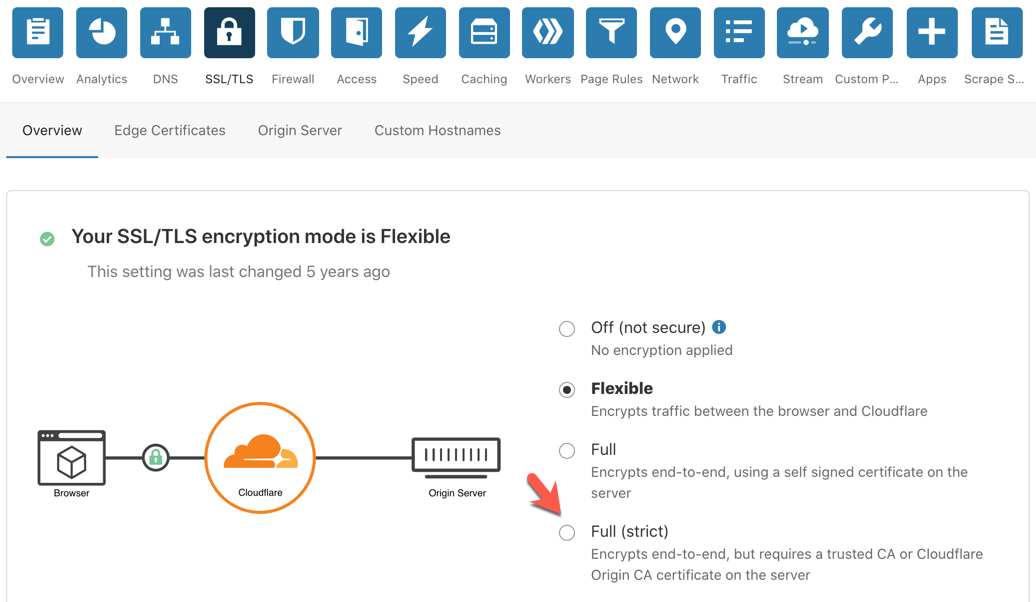Open the Network location pin icon
1036x602 pixels.
675,33
